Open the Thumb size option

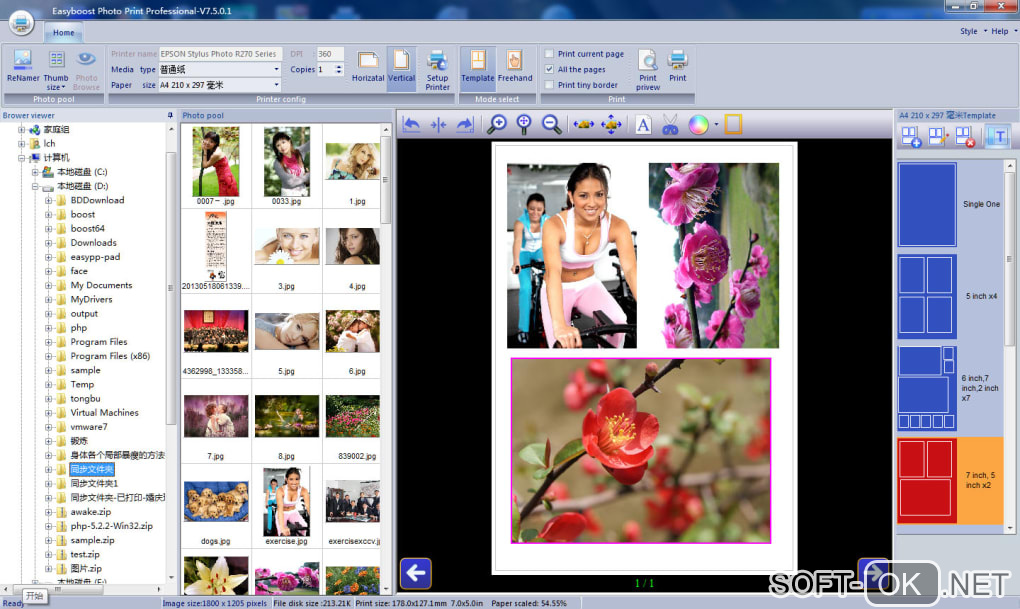(x=56, y=70)
